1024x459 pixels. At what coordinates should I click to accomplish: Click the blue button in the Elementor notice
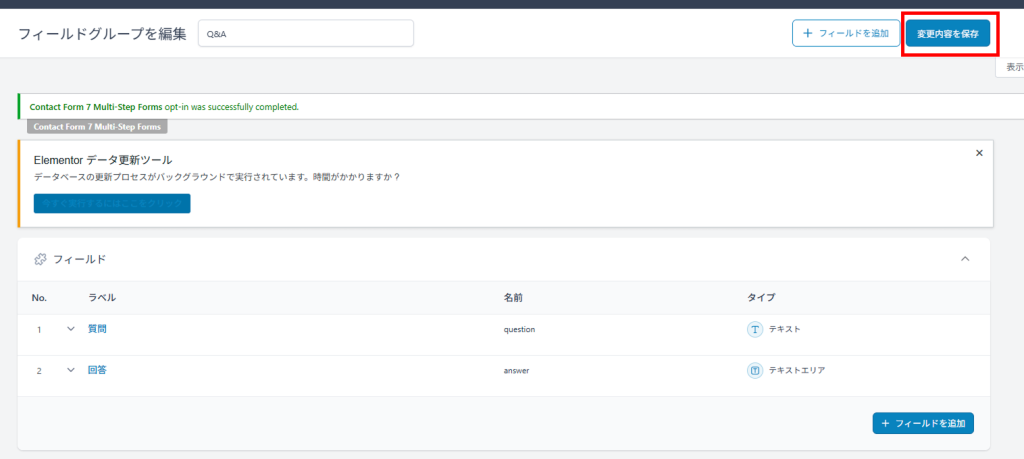(111, 203)
